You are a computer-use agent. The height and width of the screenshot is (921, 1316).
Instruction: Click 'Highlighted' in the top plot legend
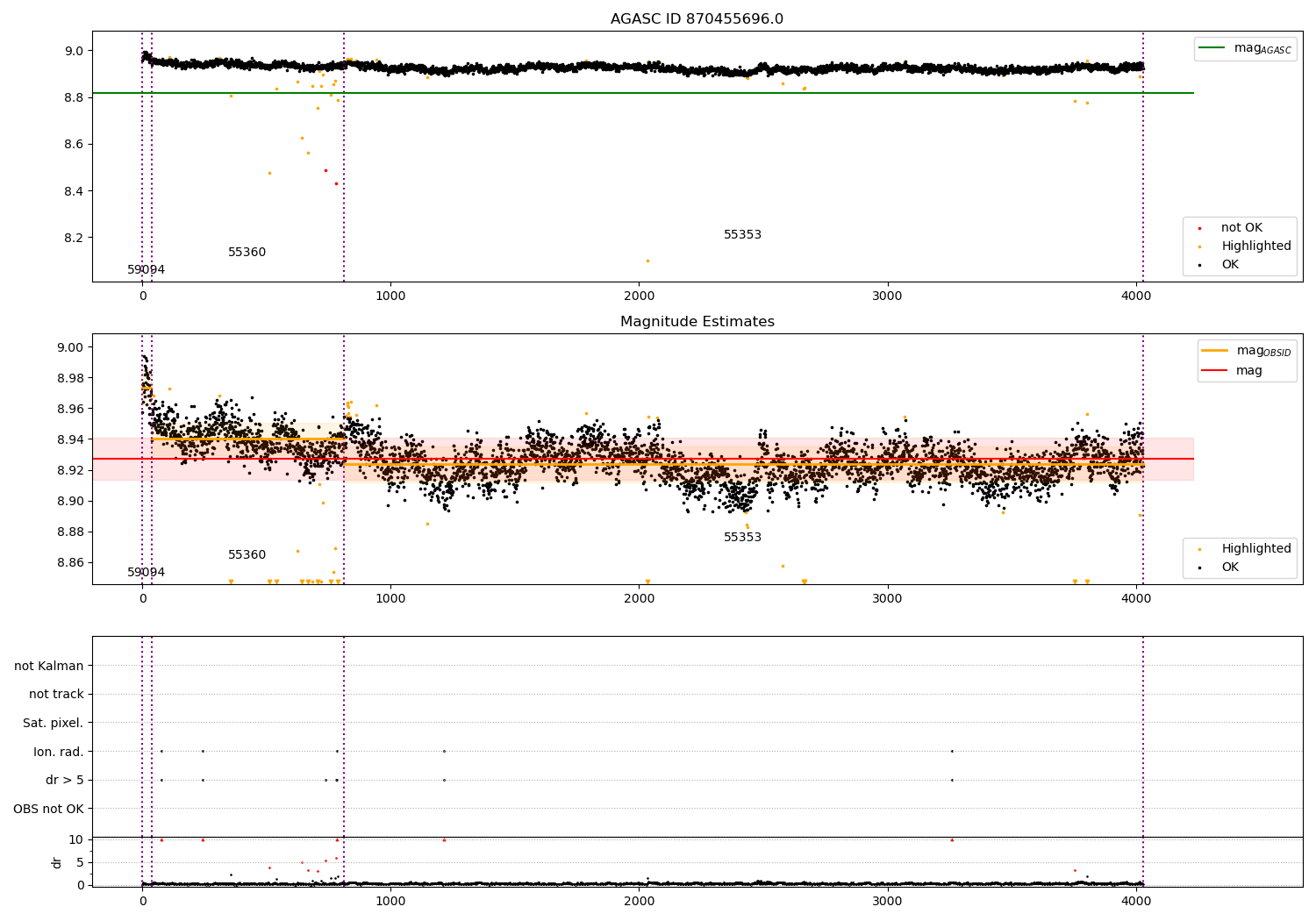click(x=1256, y=246)
